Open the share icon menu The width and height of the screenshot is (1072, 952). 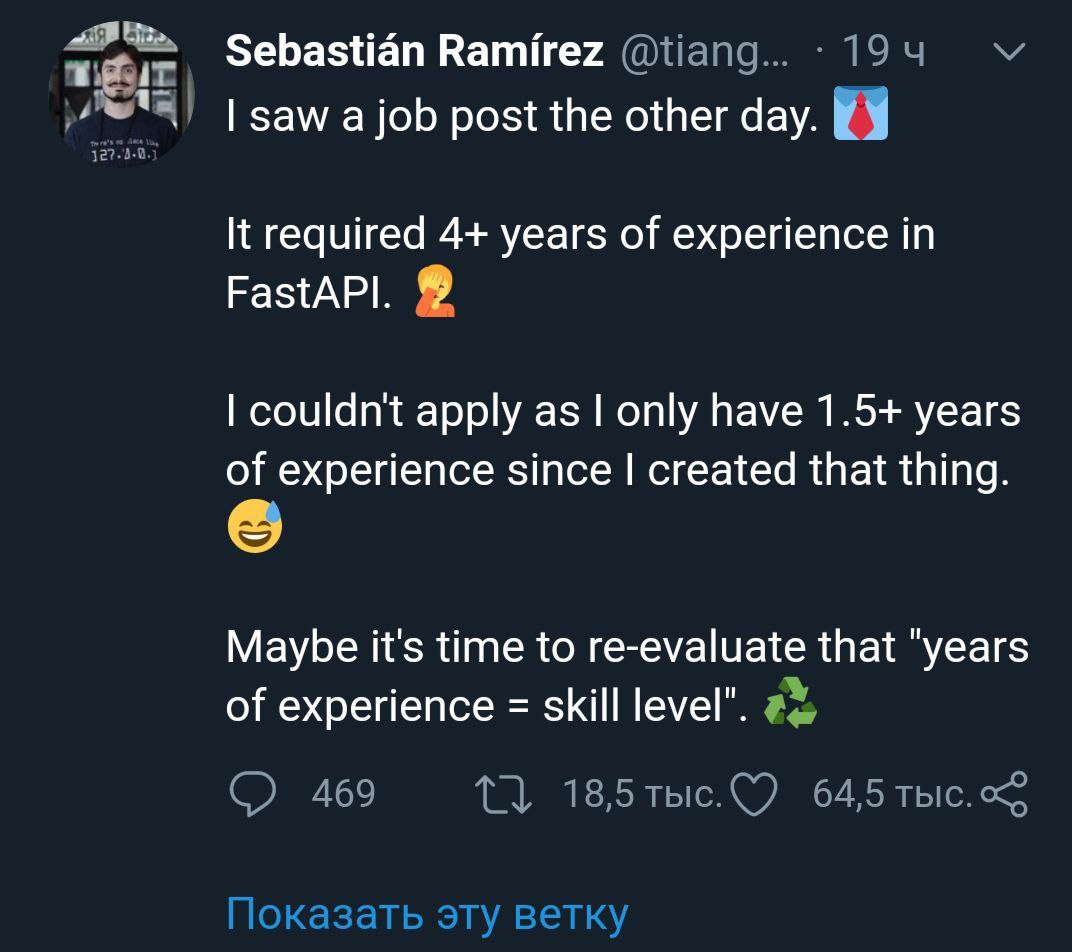pyautogui.click(x=1004, y=794)
